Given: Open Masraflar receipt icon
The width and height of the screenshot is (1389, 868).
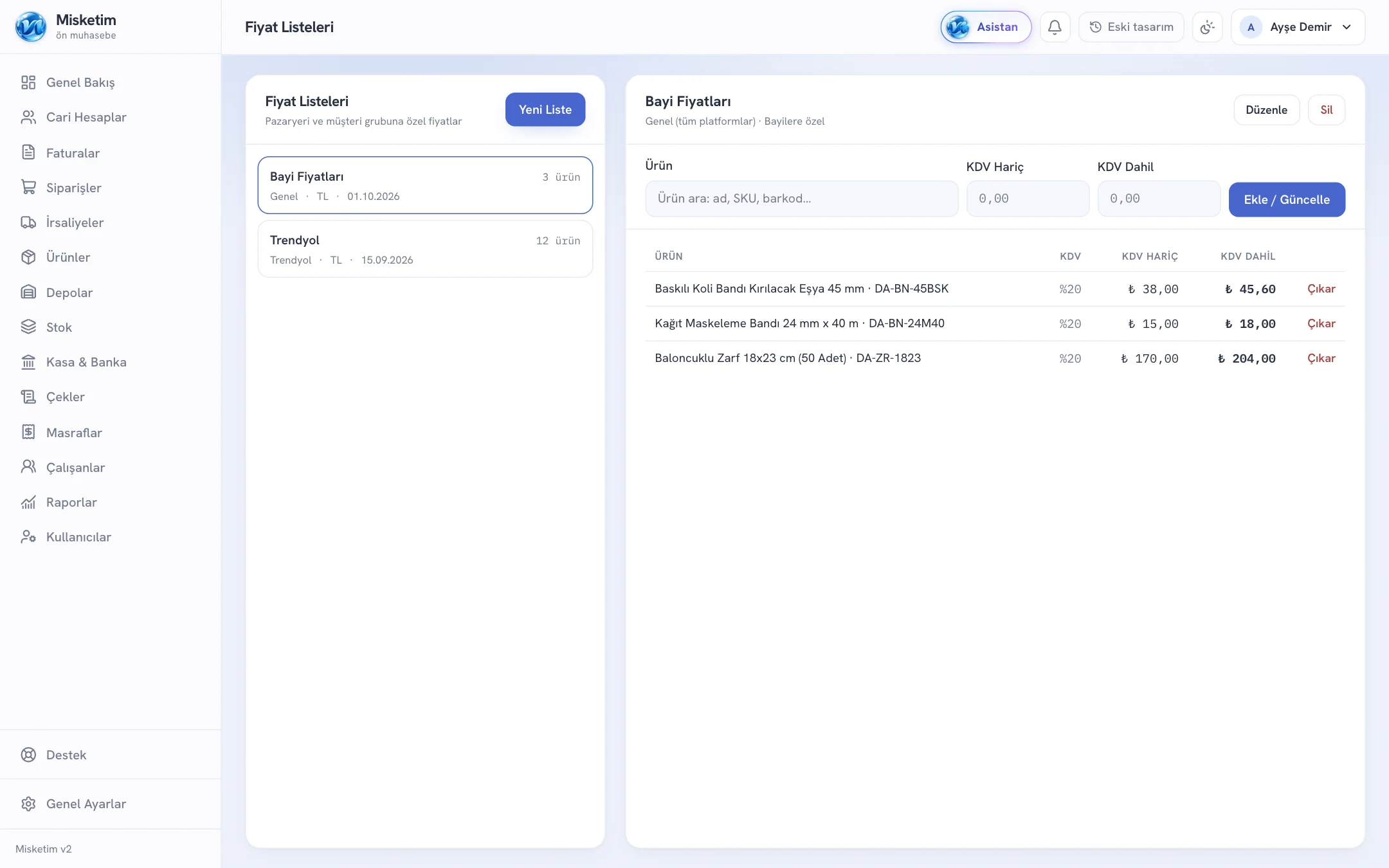Looking at the screenshot, I should (28, 432).
